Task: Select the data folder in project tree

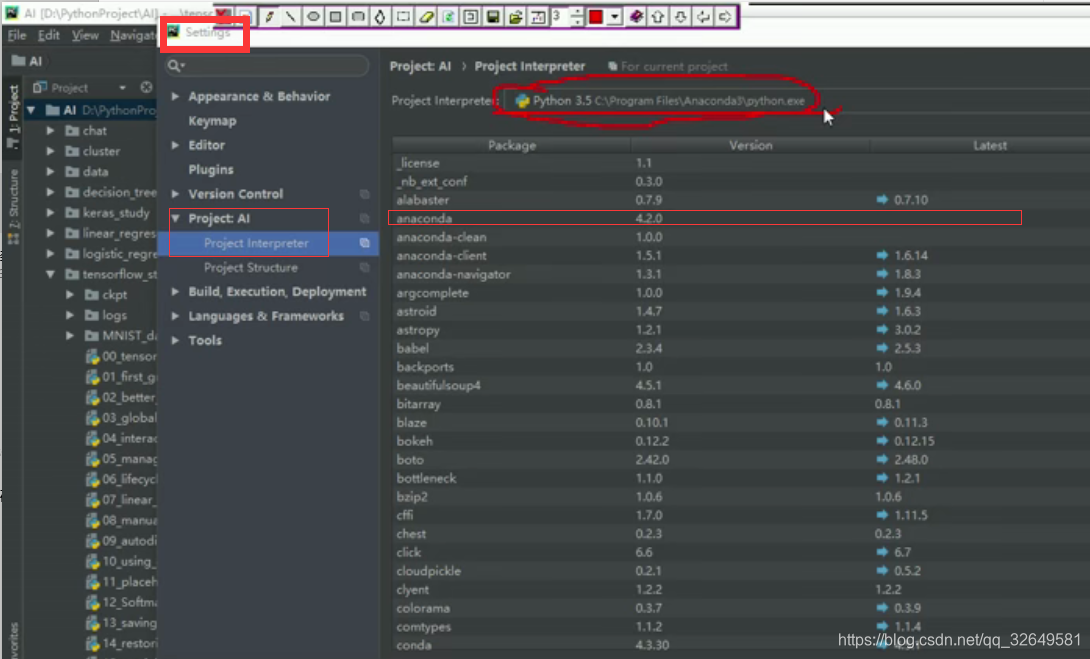Action: (x=95, y=172)
